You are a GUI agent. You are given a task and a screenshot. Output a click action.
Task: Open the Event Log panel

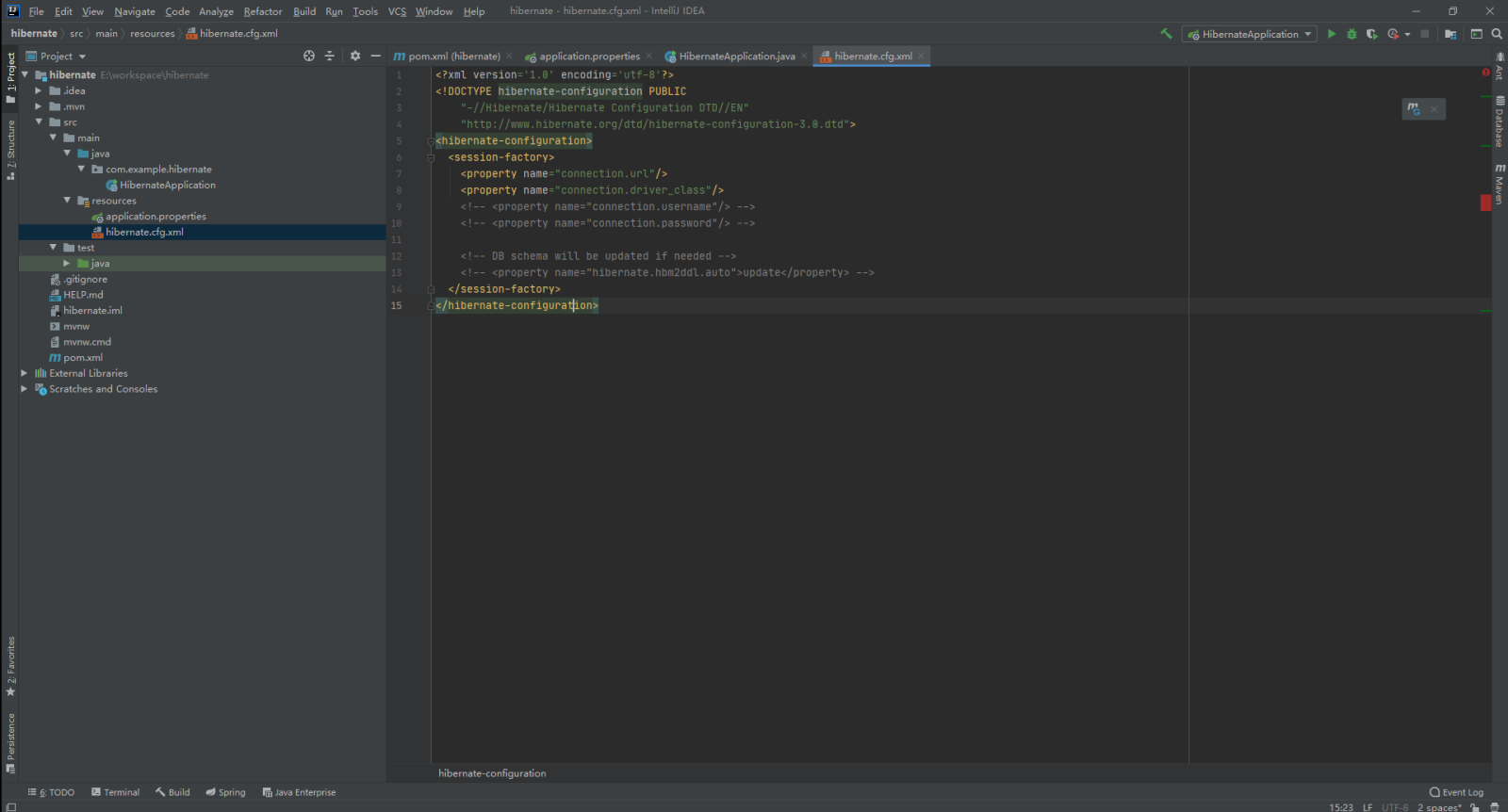(x=1456, y=792)
